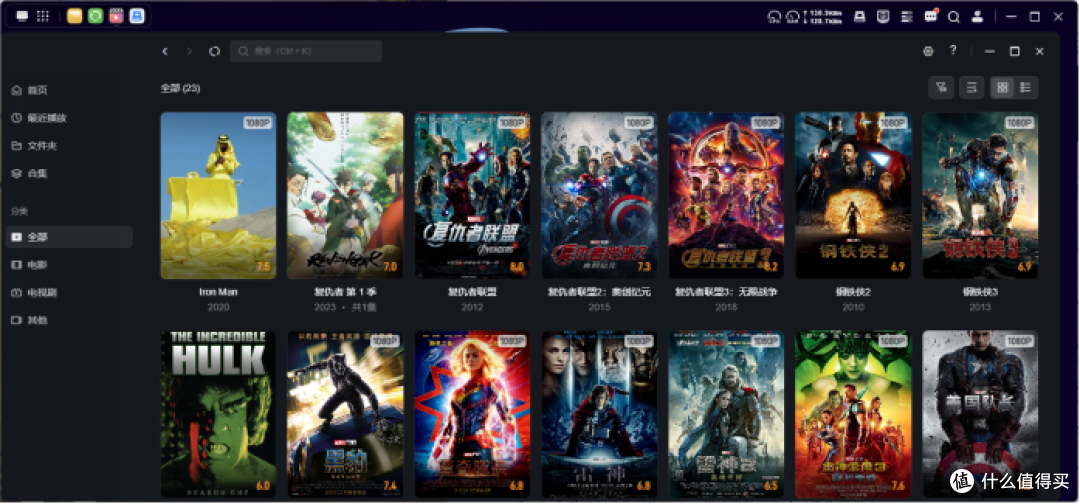Open 最近播放 in the sidebar

pyautogui.click(x=69, y=118)
